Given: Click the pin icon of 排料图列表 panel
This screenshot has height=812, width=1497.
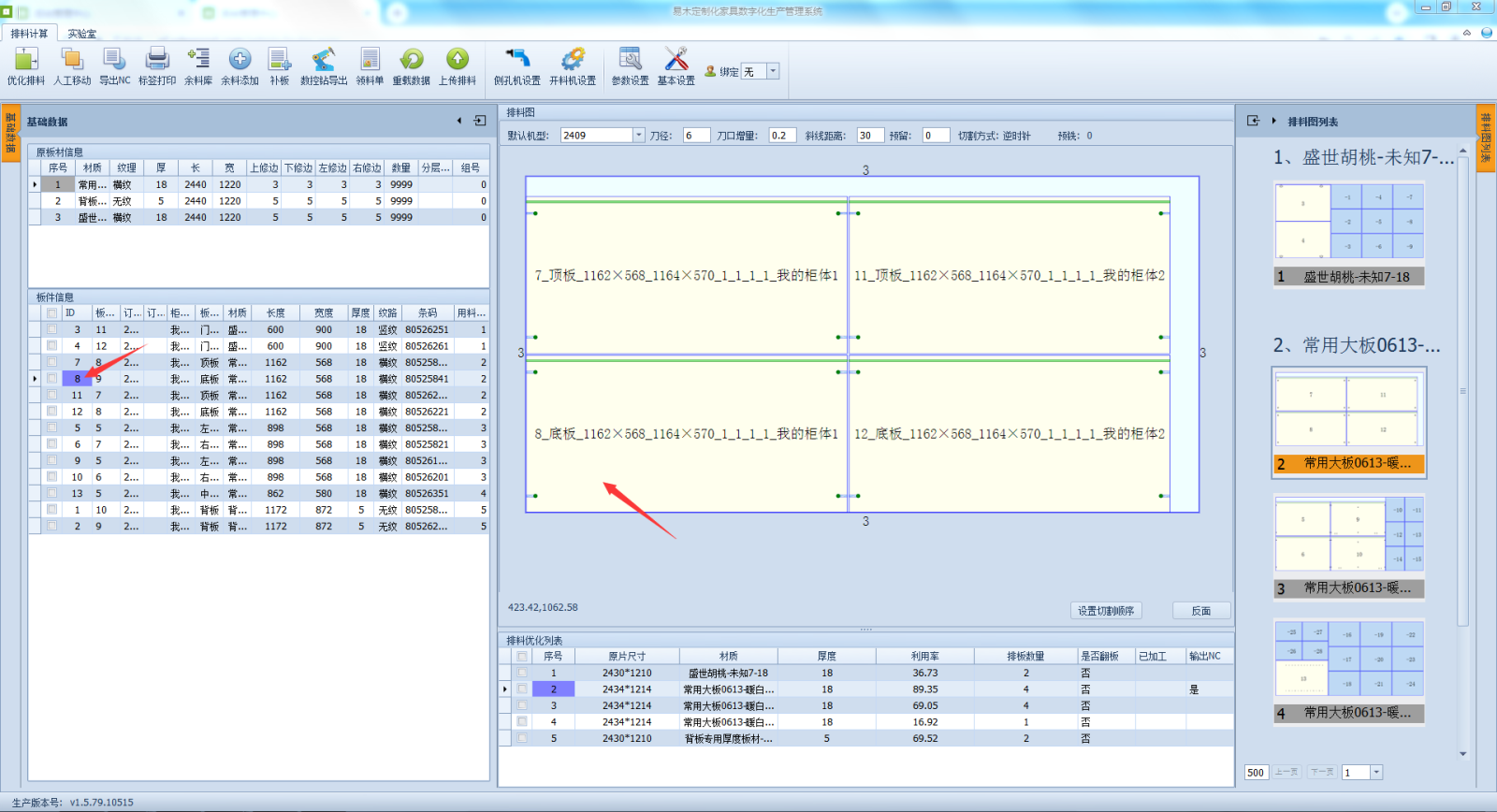Looking at the screenshot, I should [x=1254, y=121].
